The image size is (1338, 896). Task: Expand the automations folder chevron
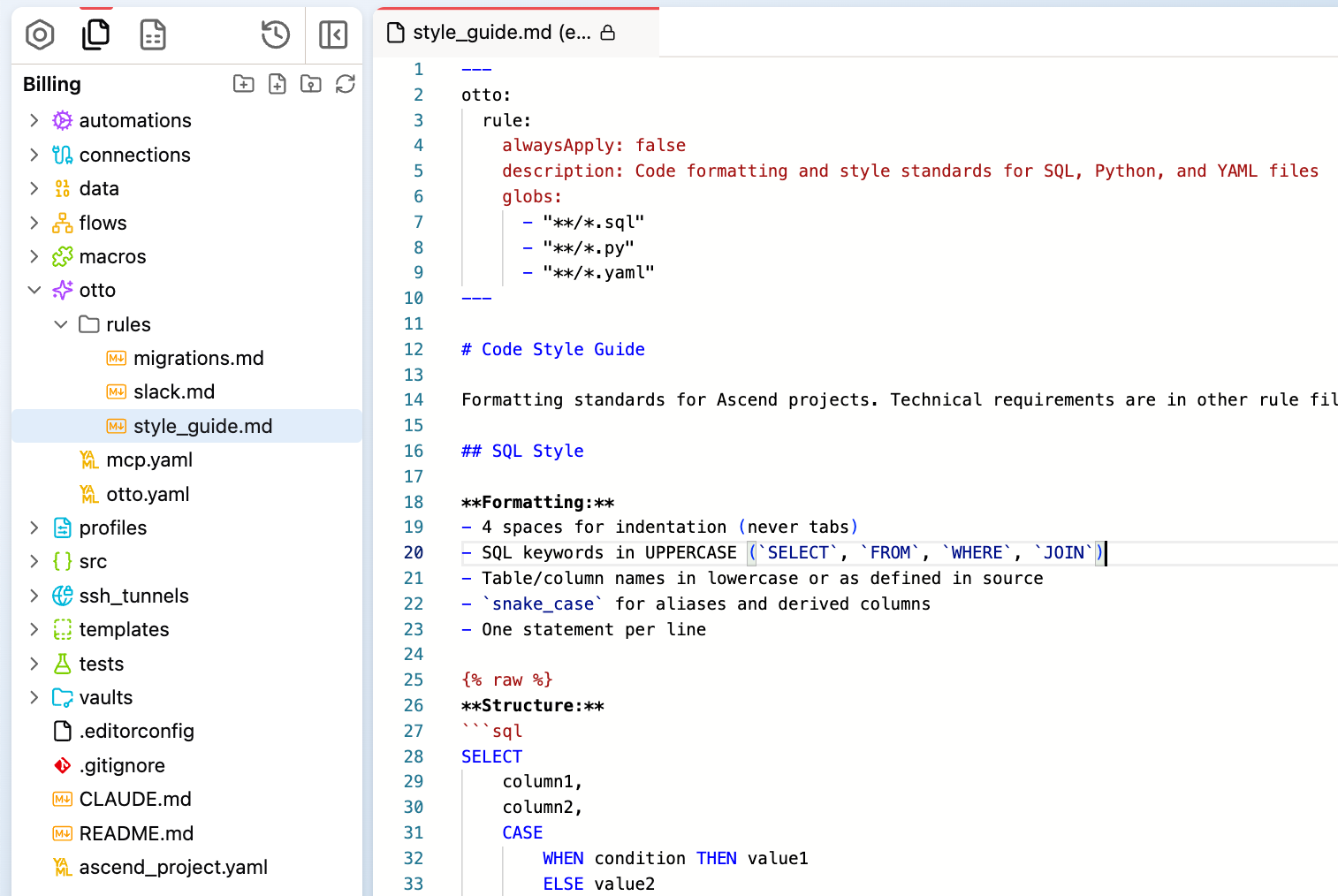point(34,120)
